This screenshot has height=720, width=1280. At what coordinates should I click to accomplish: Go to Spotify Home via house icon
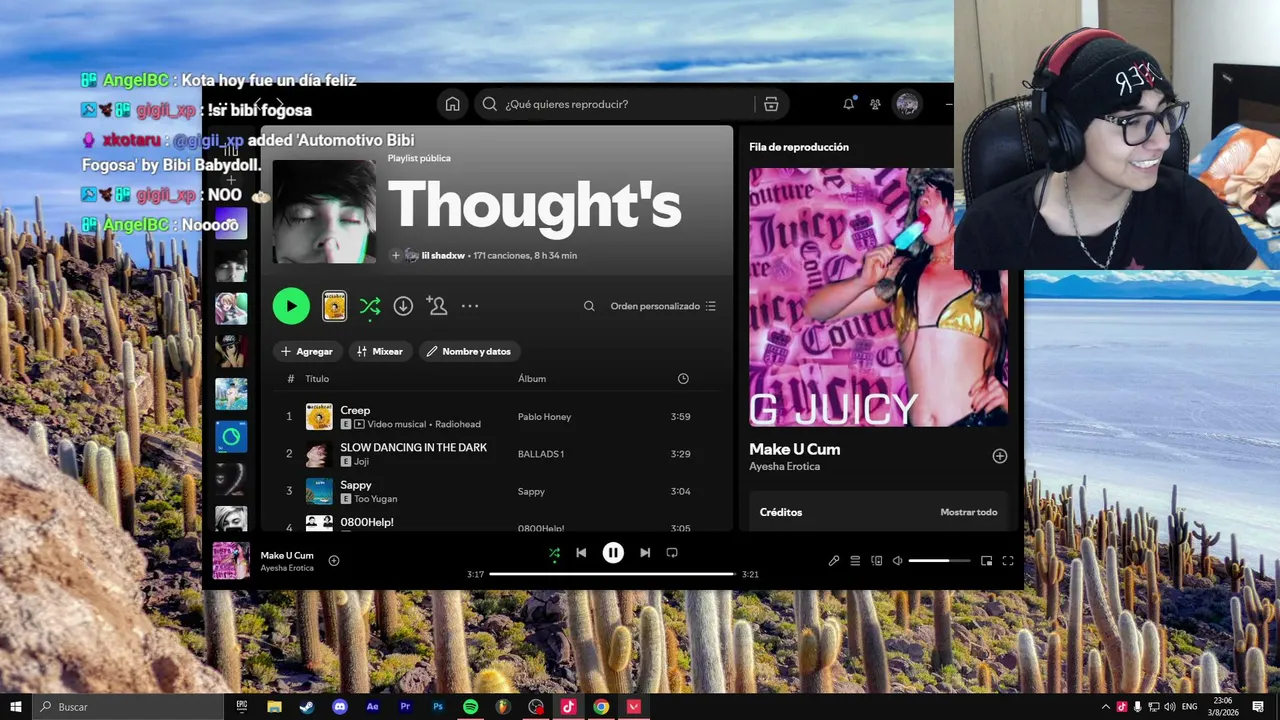coord(452,104)
